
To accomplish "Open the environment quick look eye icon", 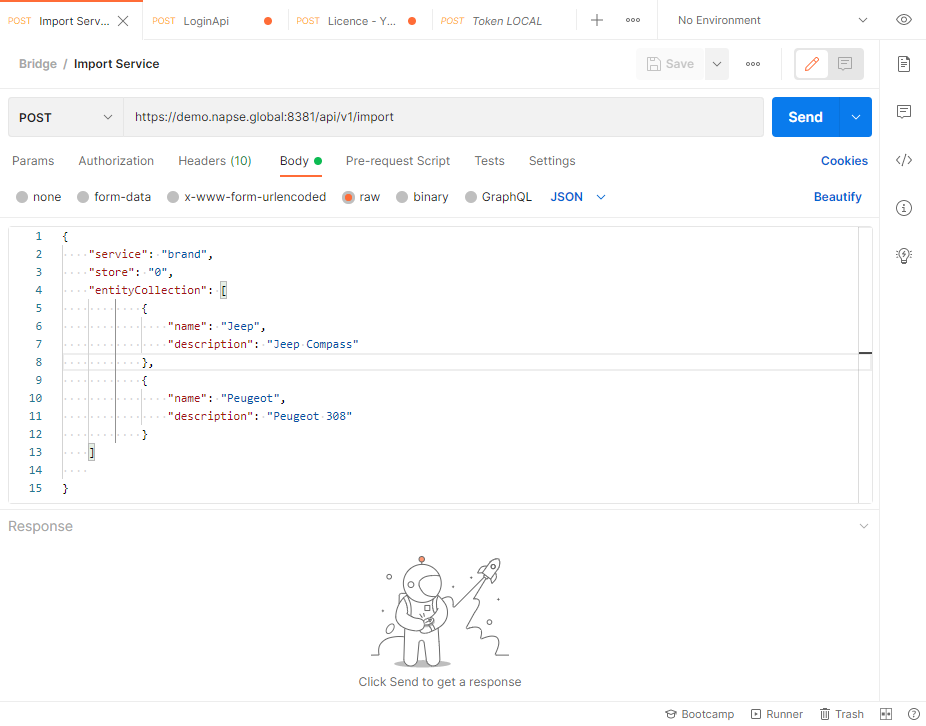I will click(903, 20).
